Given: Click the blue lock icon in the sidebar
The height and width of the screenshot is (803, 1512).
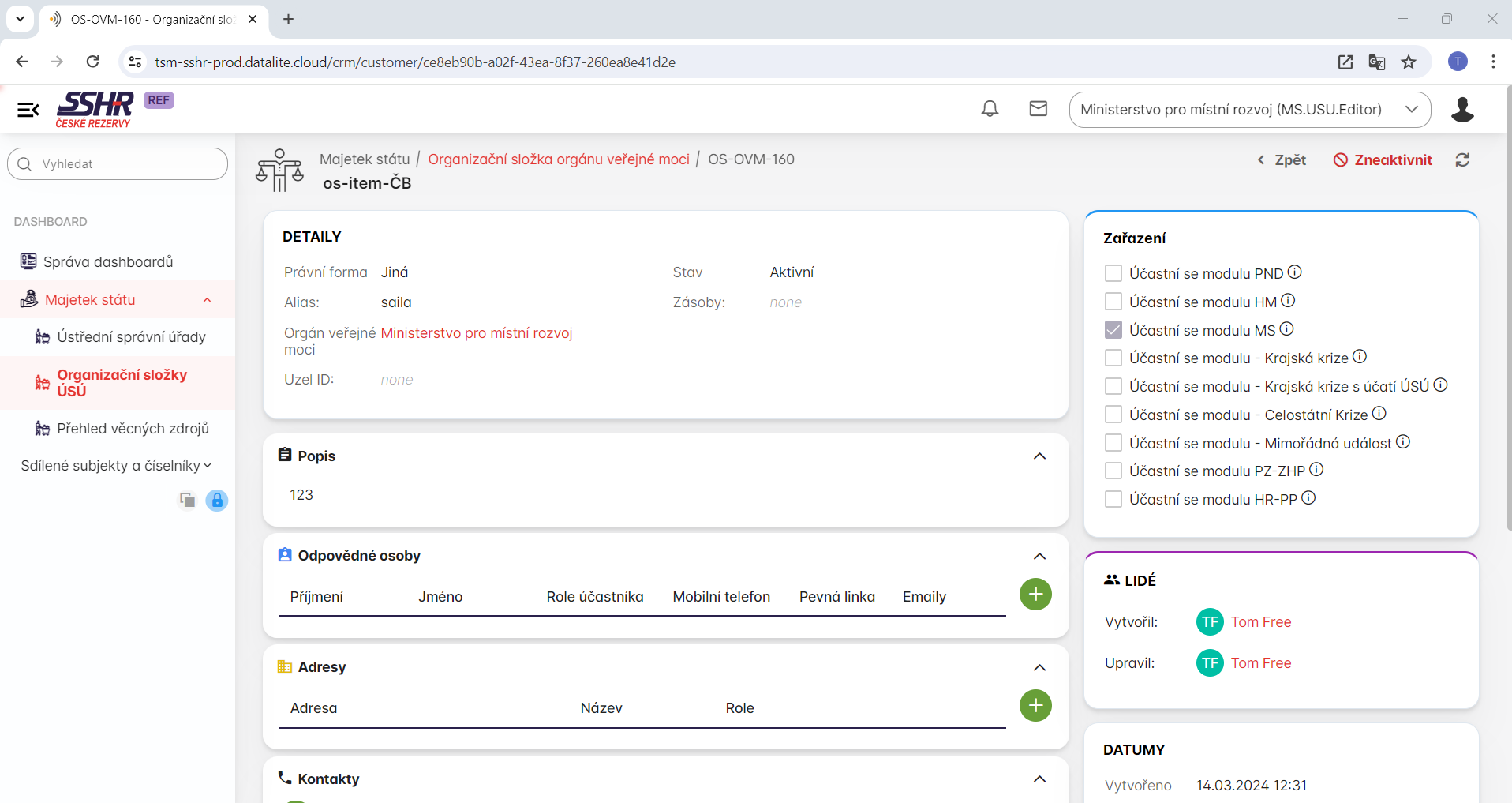Looking at the screenshot, I should pos(217,501).
